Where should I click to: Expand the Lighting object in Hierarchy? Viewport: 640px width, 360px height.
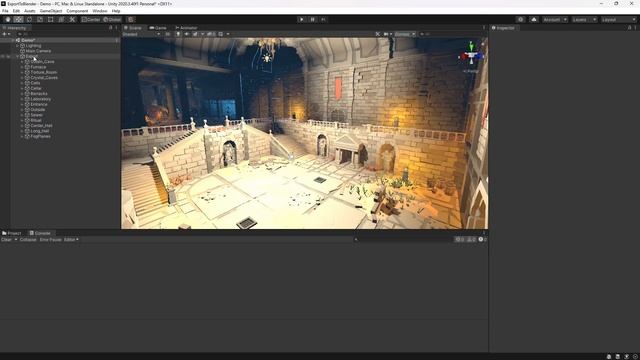coord(17,46)
